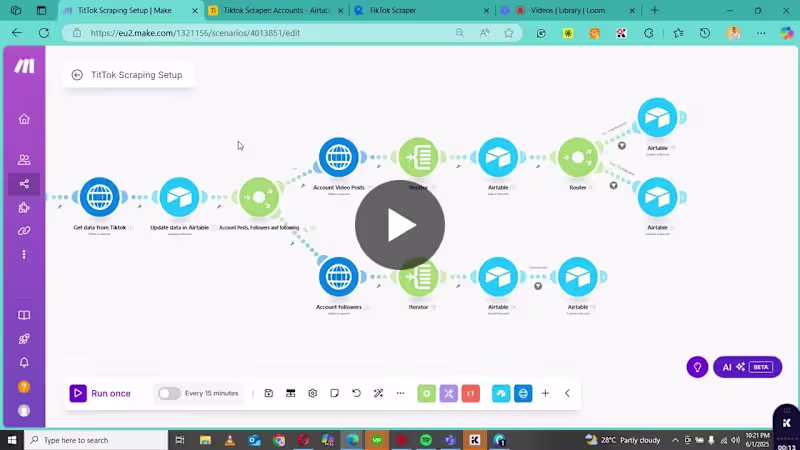Open filter between the bottom two Airtable modules

[x=538, y=286]
